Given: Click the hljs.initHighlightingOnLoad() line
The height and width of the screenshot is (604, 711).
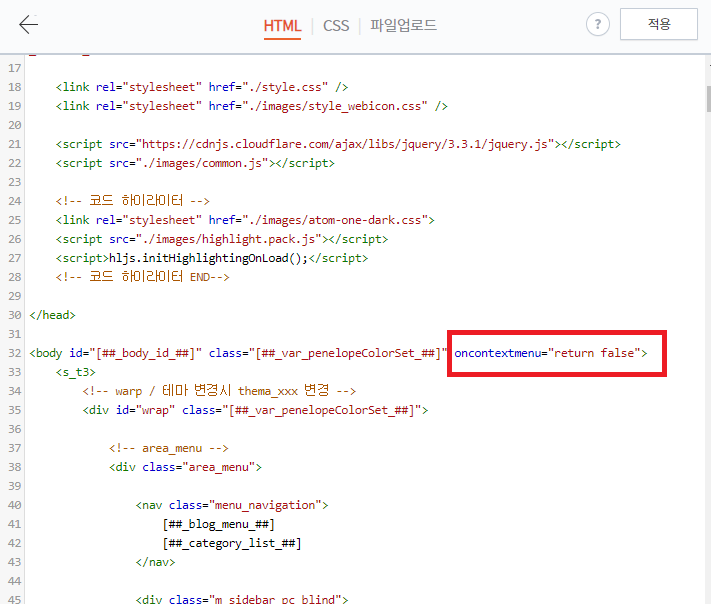Looking at the screenshot, I should [x=212, y=258].
